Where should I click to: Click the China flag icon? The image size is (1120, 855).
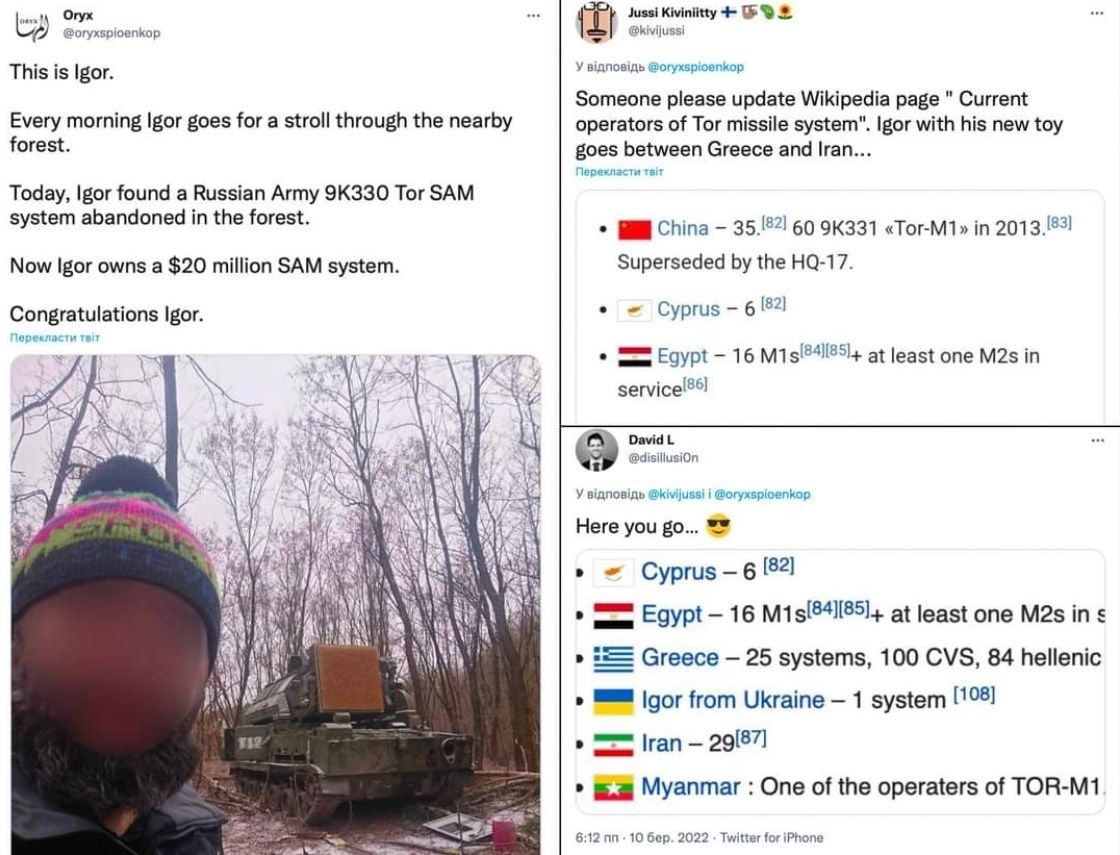pyautogui.click(x=634, y=229)
